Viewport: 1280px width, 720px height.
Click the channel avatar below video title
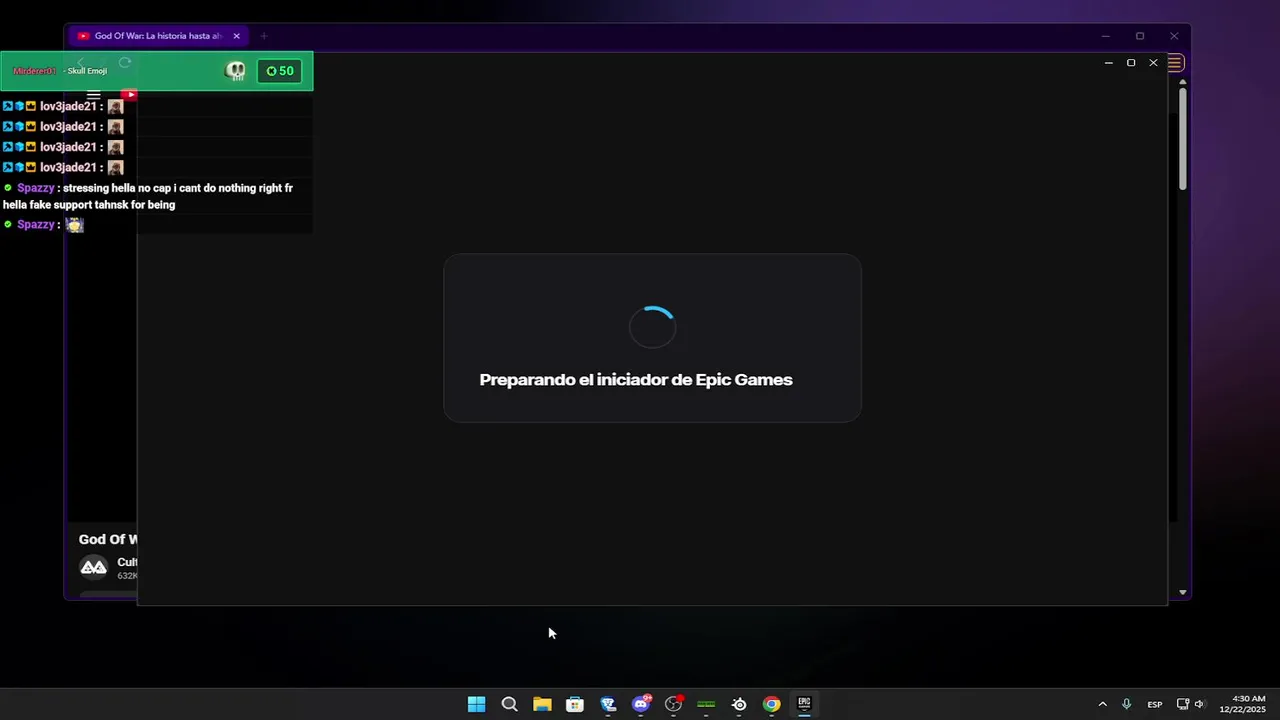(x=93, y=567)
